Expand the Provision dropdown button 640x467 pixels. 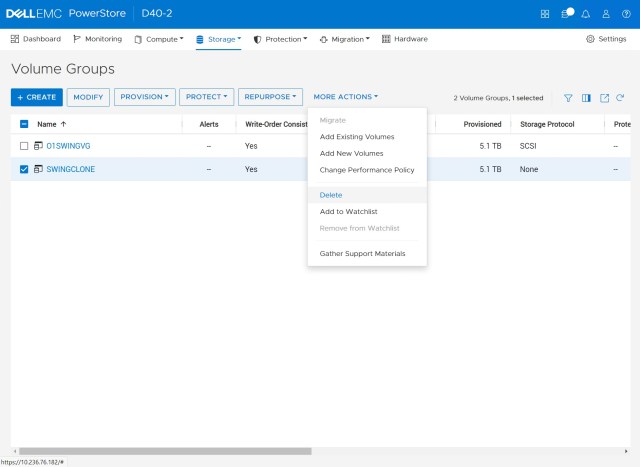coord(145,97)
